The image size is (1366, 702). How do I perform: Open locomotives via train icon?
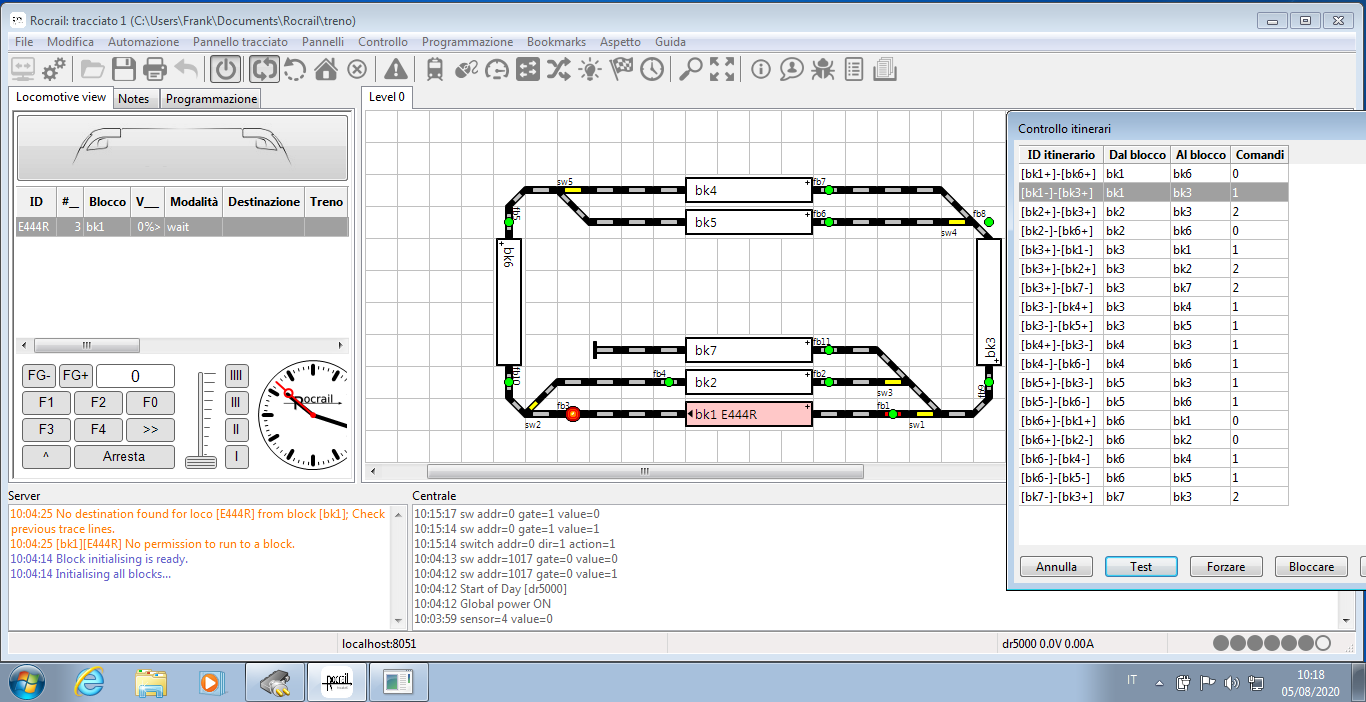(435, 69)
